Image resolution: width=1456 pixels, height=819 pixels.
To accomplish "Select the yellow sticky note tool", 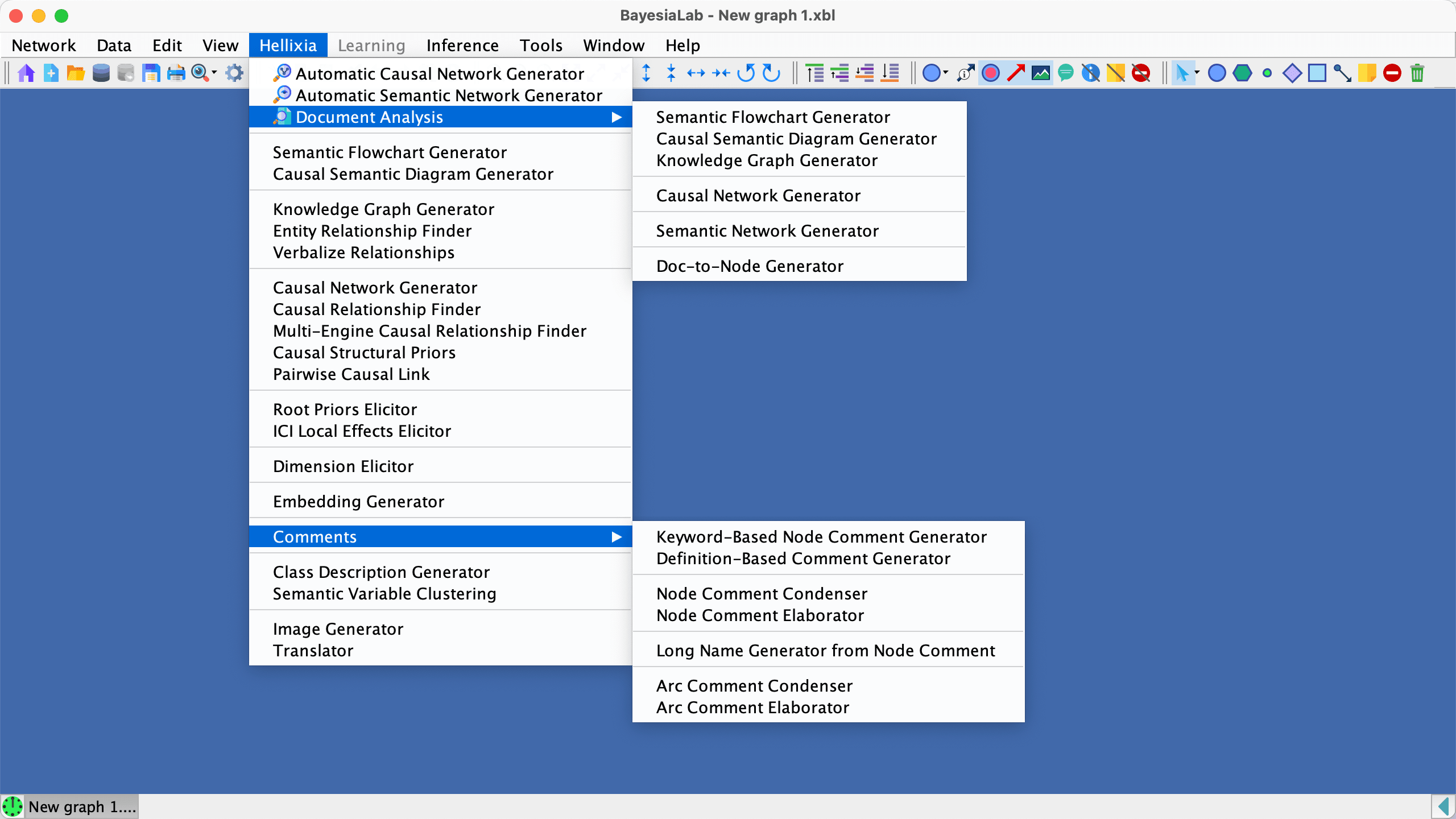I will pos(1367,73).
